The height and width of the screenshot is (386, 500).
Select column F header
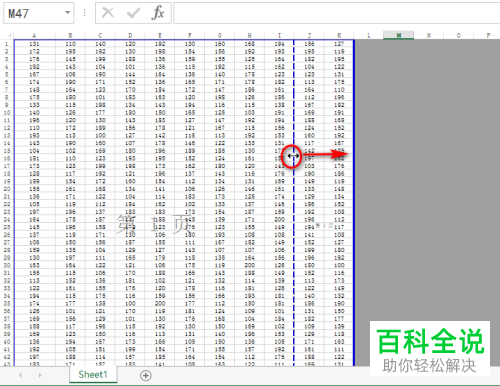pos(190,35)
